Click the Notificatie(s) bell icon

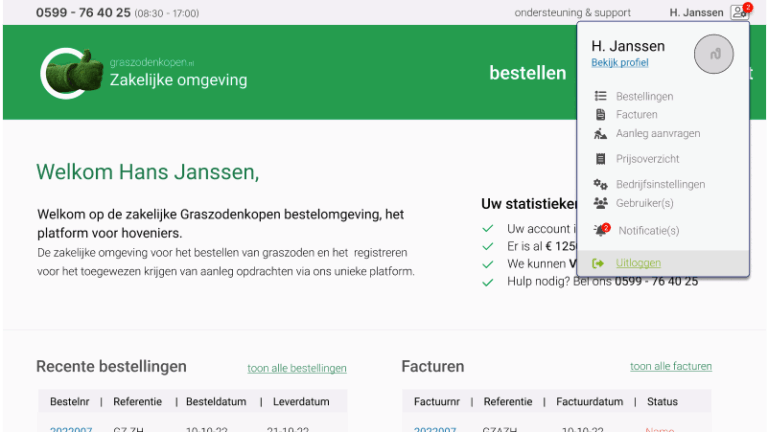(601, 230)
